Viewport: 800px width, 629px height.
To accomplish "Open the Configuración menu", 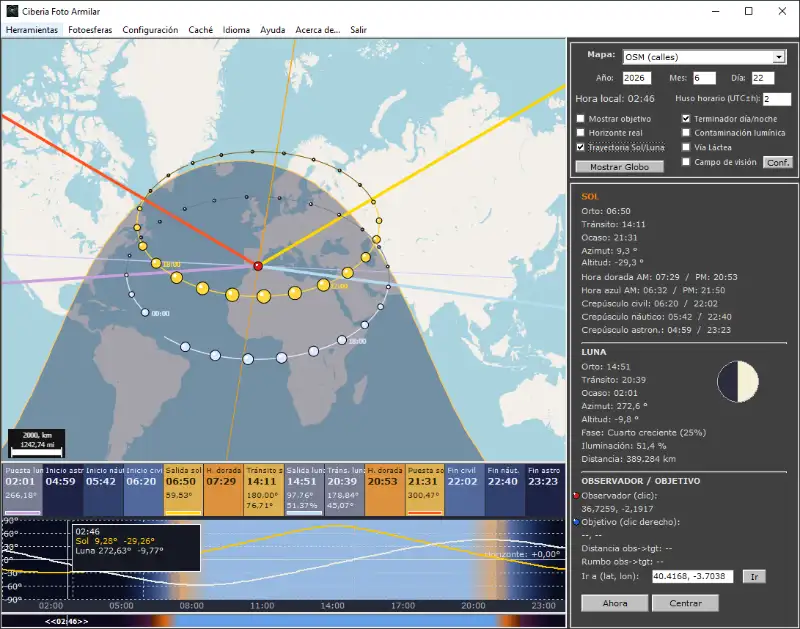I will tap(150, 30).
